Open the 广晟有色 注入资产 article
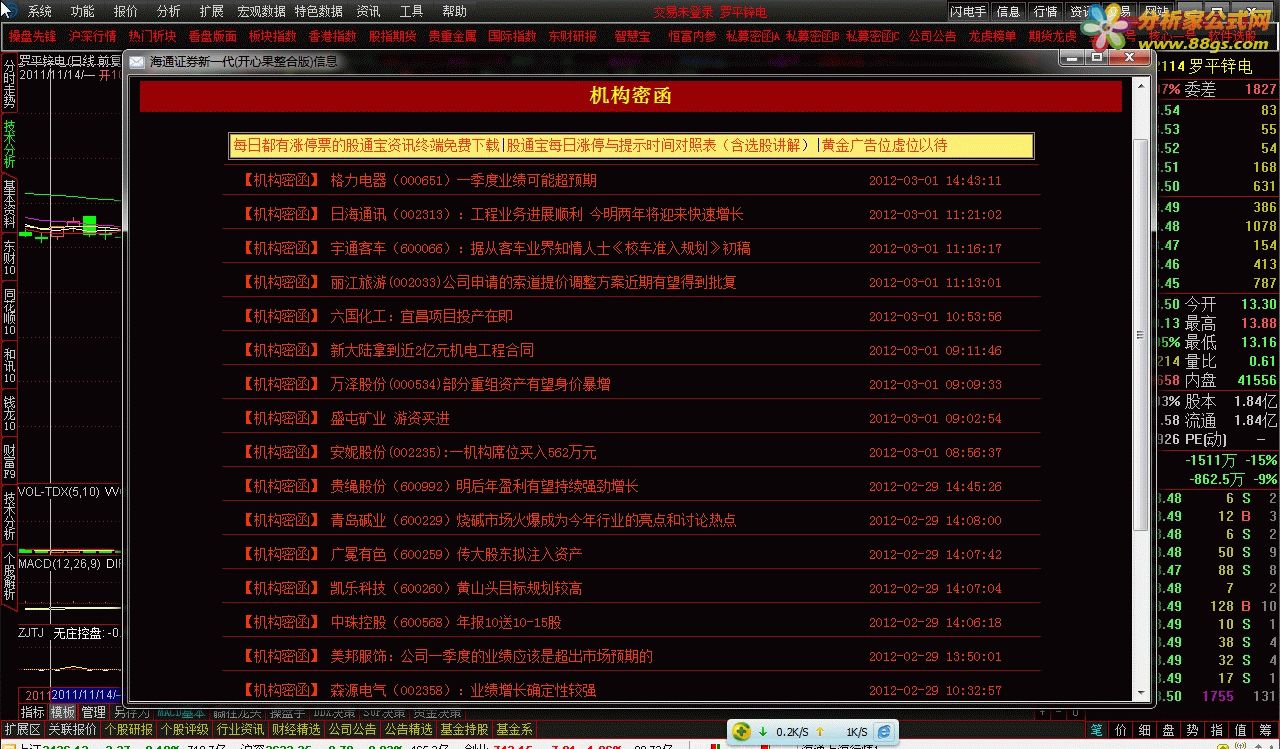 click(456, 555)
